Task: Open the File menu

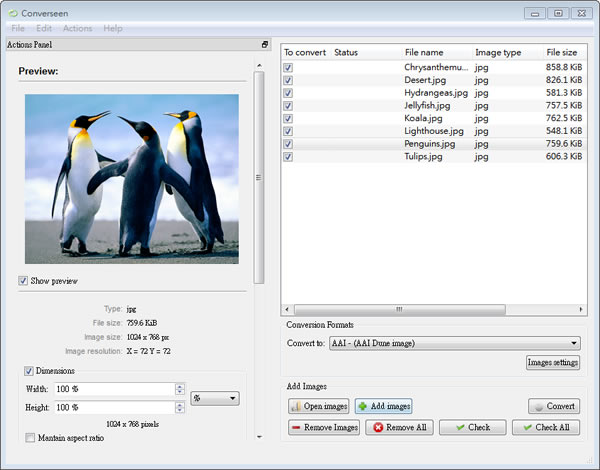Action: pyautogui.click(x=18, y=28)
